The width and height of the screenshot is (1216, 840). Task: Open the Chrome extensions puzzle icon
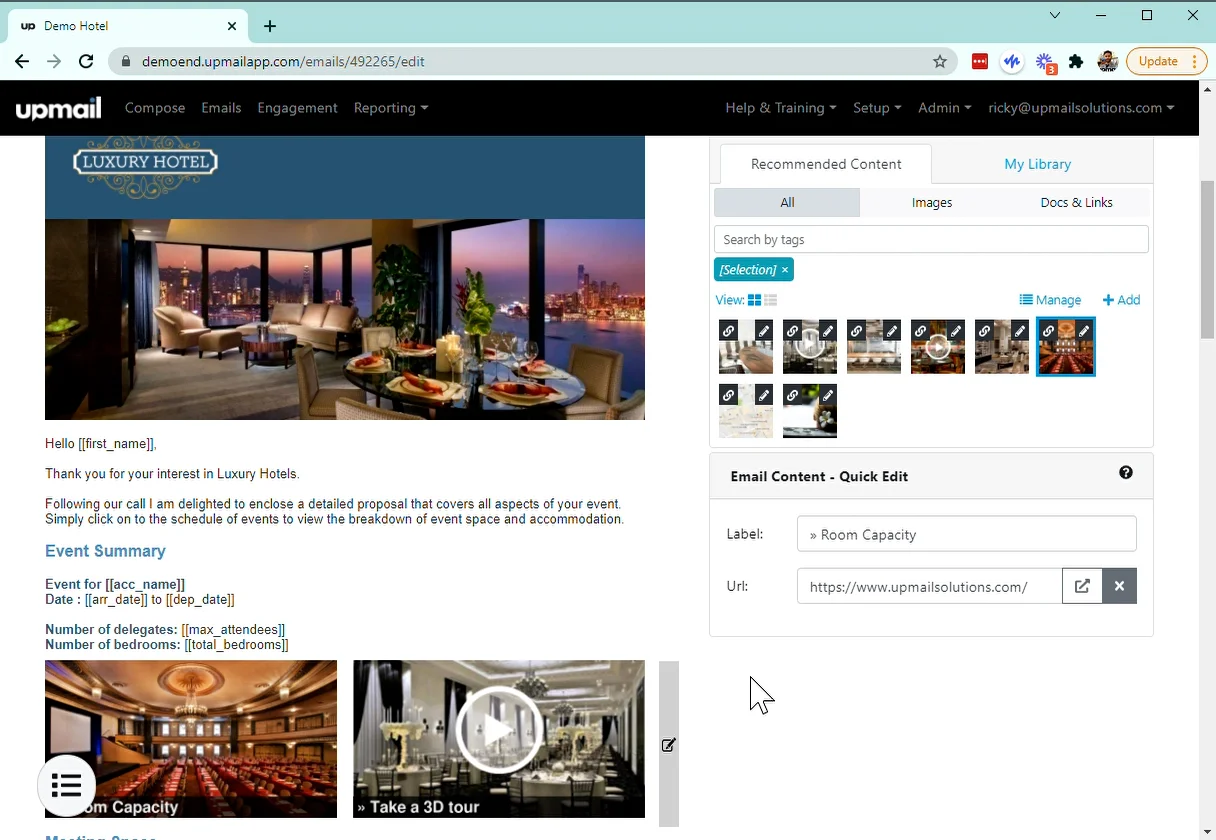coord(1076,61)
